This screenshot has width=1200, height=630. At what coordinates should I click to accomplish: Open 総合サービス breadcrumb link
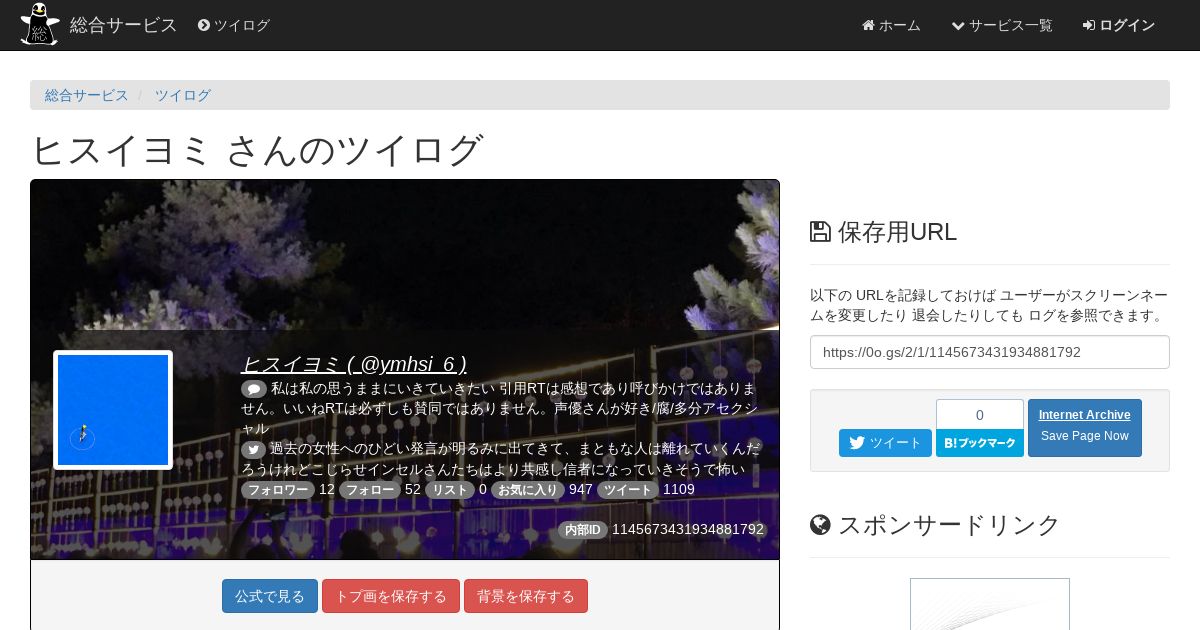click(87, 95)
